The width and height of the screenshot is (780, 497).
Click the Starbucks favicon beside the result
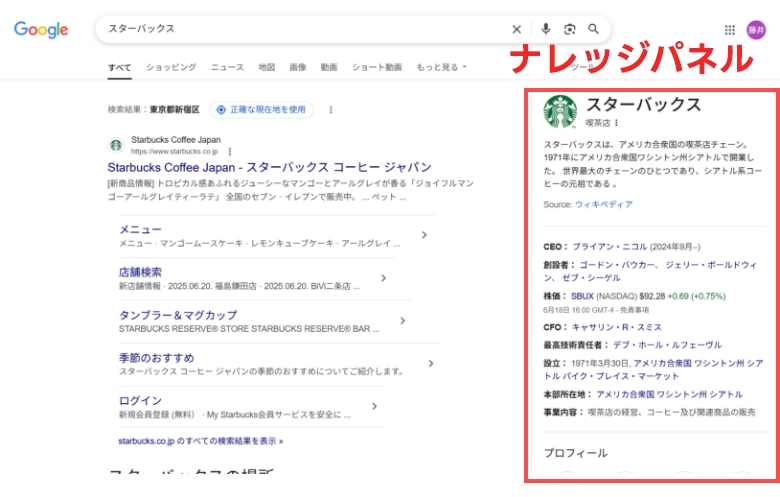116,145
